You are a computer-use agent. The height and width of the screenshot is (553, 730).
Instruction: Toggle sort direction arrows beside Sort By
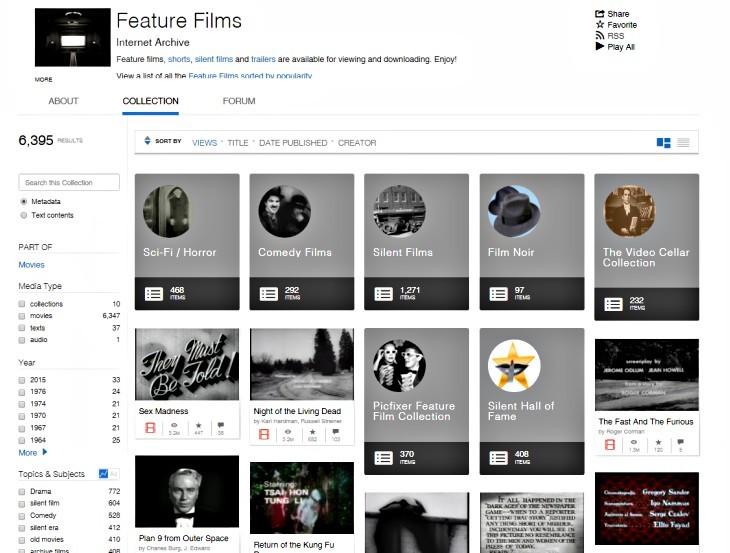[x=147, y=141]
